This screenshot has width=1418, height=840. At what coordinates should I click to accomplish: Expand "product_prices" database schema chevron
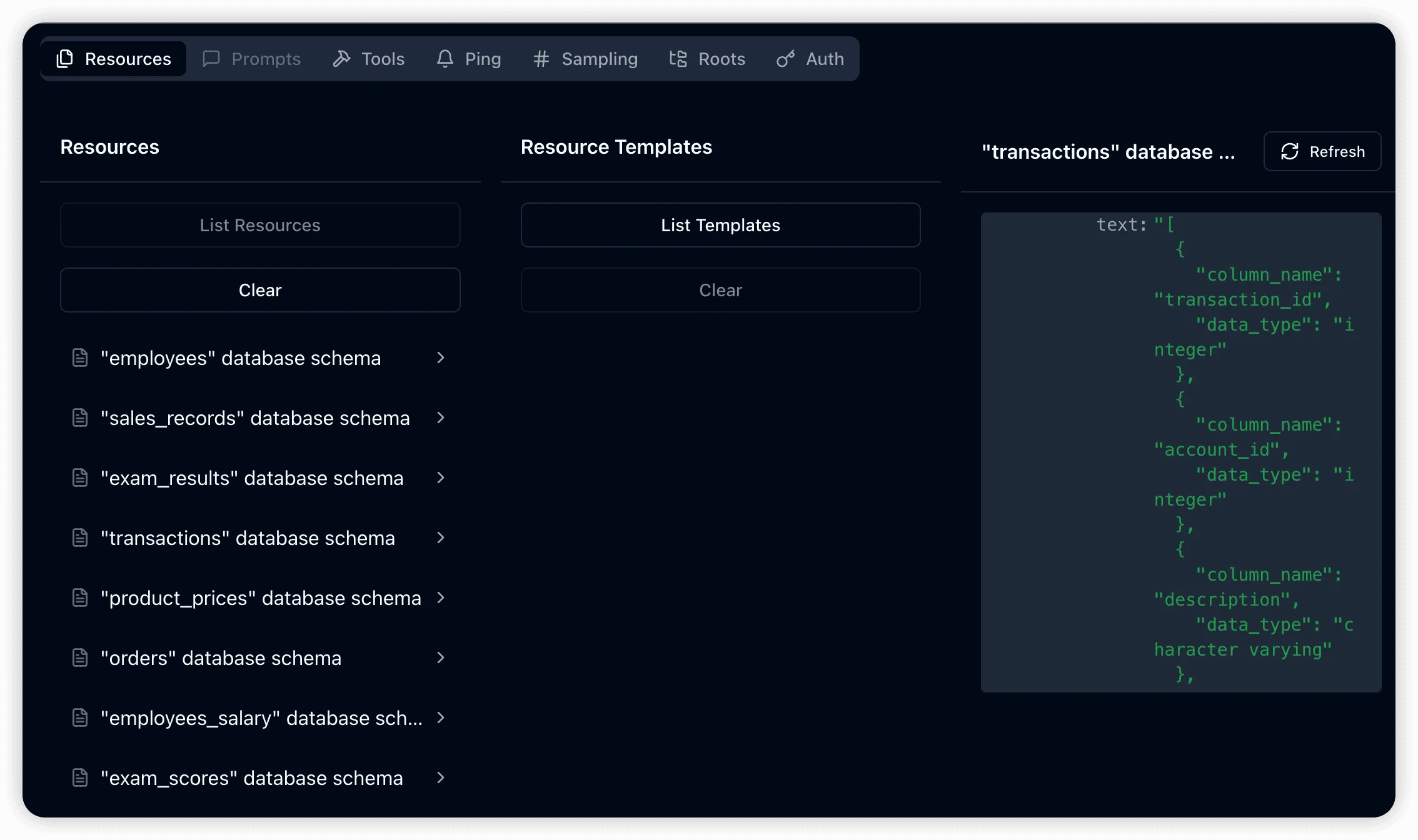click(x=441, y=597)
